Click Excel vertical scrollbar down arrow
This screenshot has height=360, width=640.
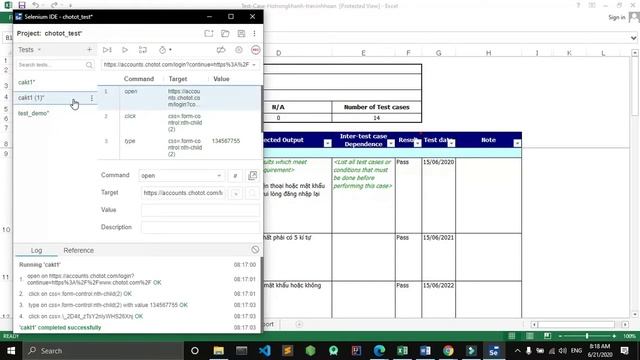[x=634, y=314]
